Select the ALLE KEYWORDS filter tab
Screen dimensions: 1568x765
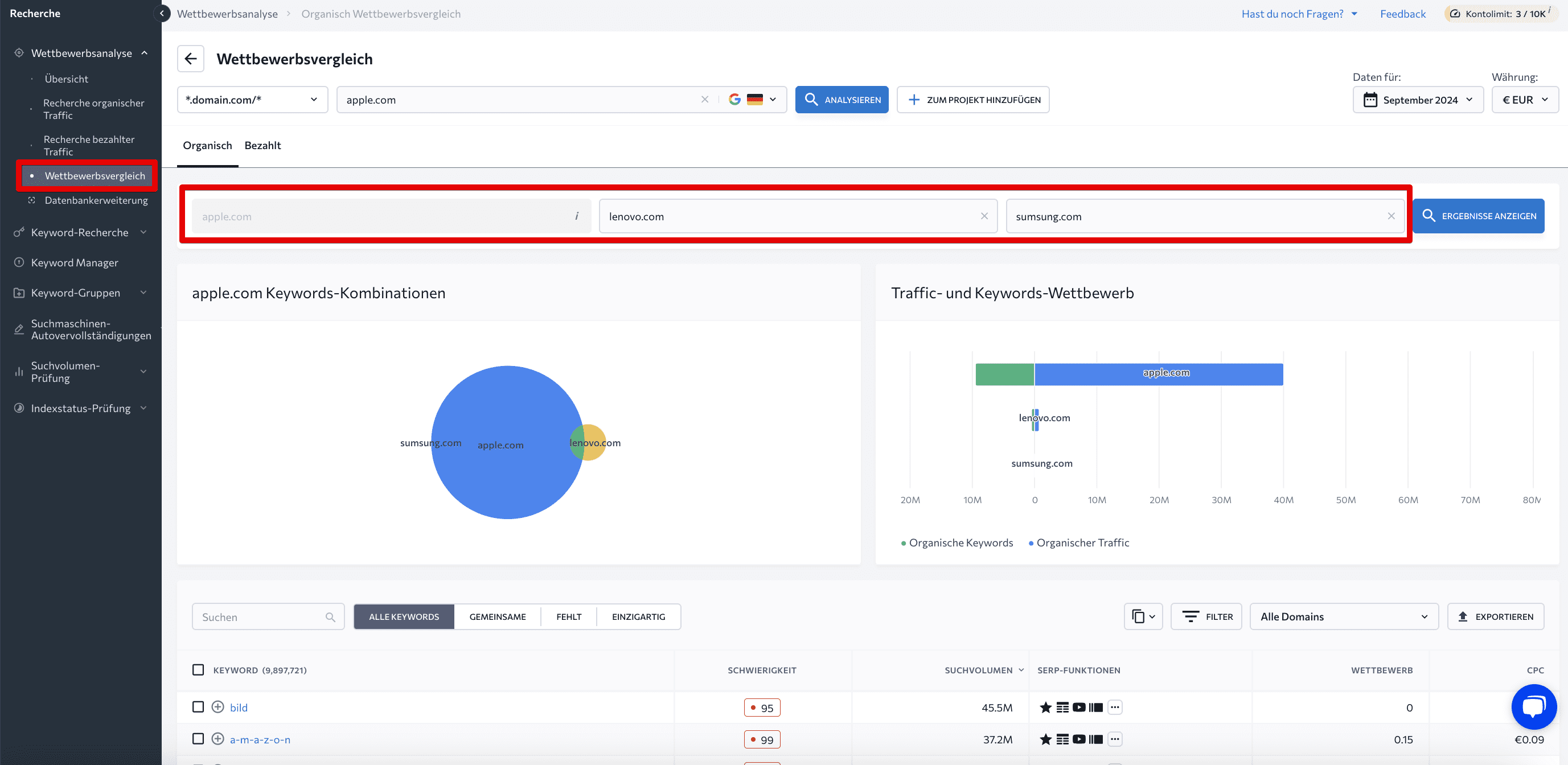[x=404, y=616]
